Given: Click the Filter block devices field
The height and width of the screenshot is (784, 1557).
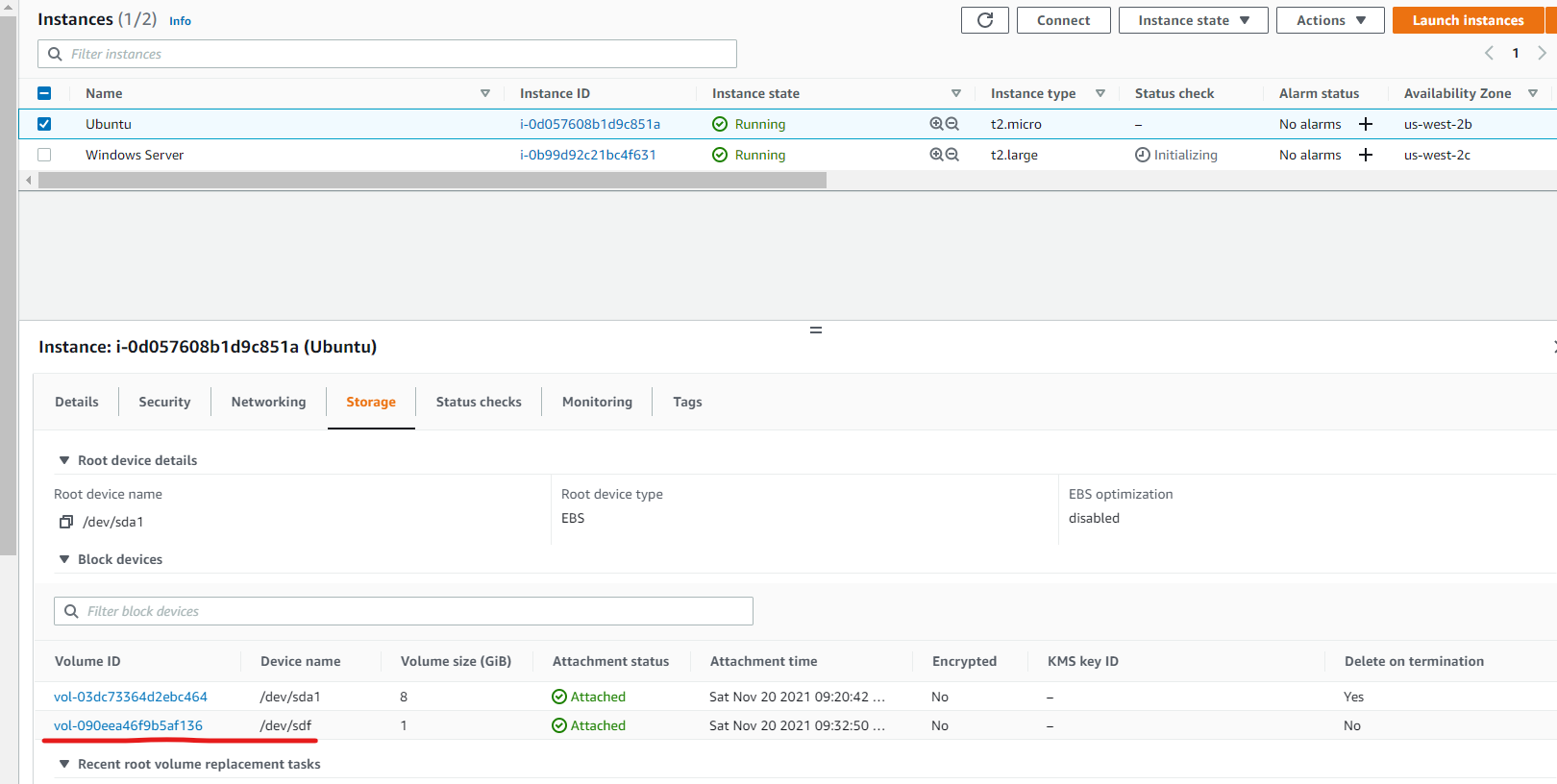Looking at the screenshot, I should tap(404, 611).
